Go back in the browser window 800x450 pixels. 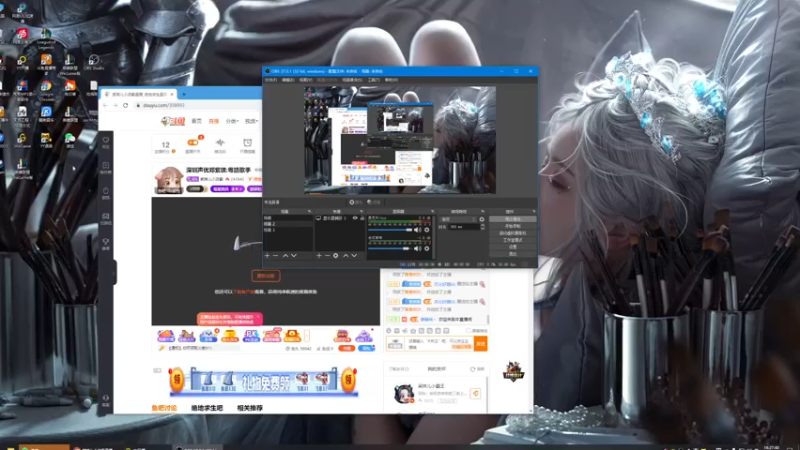click(x=105, y=105)
